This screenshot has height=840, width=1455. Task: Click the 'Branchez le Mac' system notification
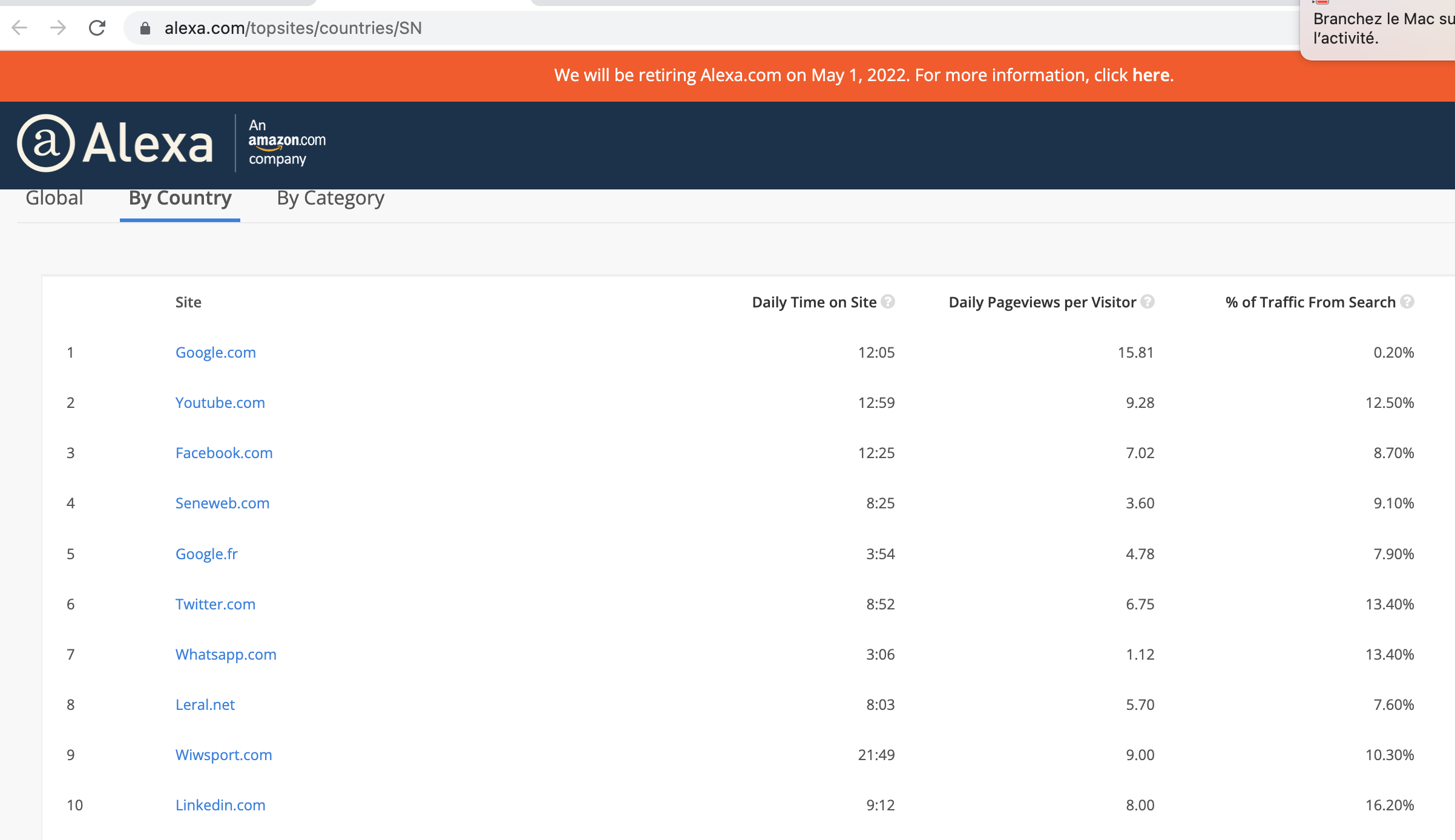1379,29
